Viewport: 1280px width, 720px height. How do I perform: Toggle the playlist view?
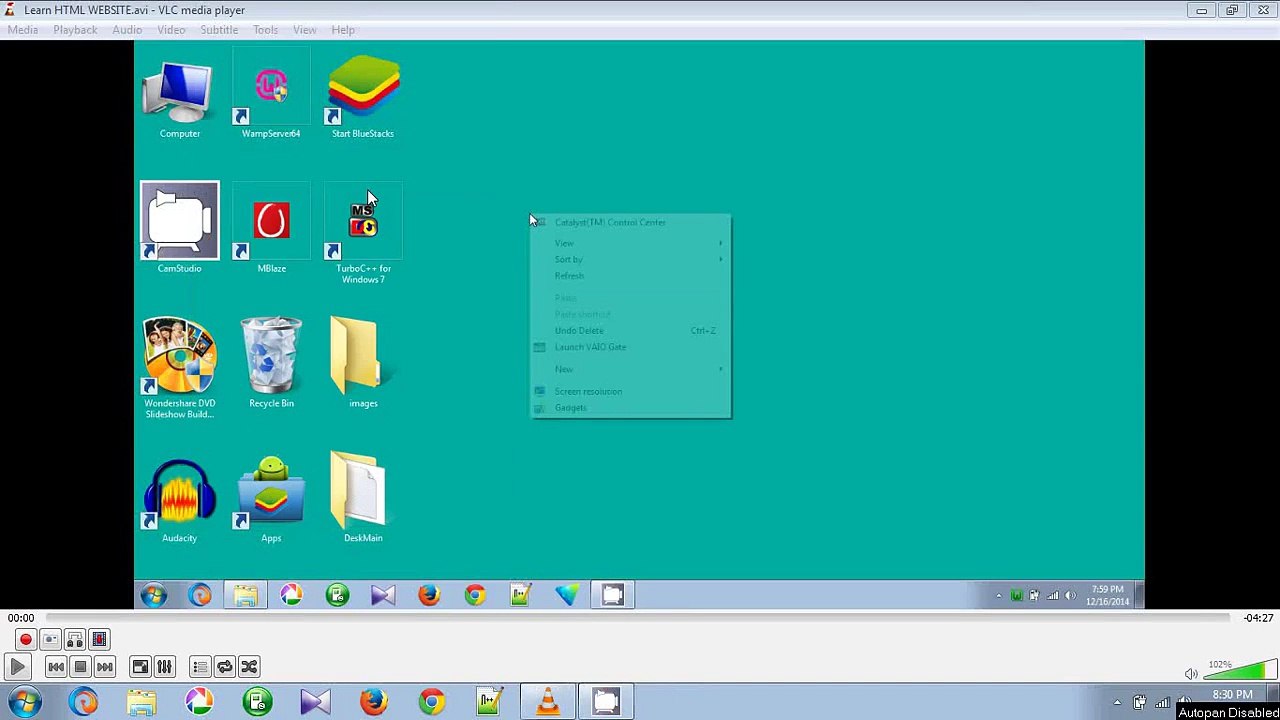(x=201, y=667)
